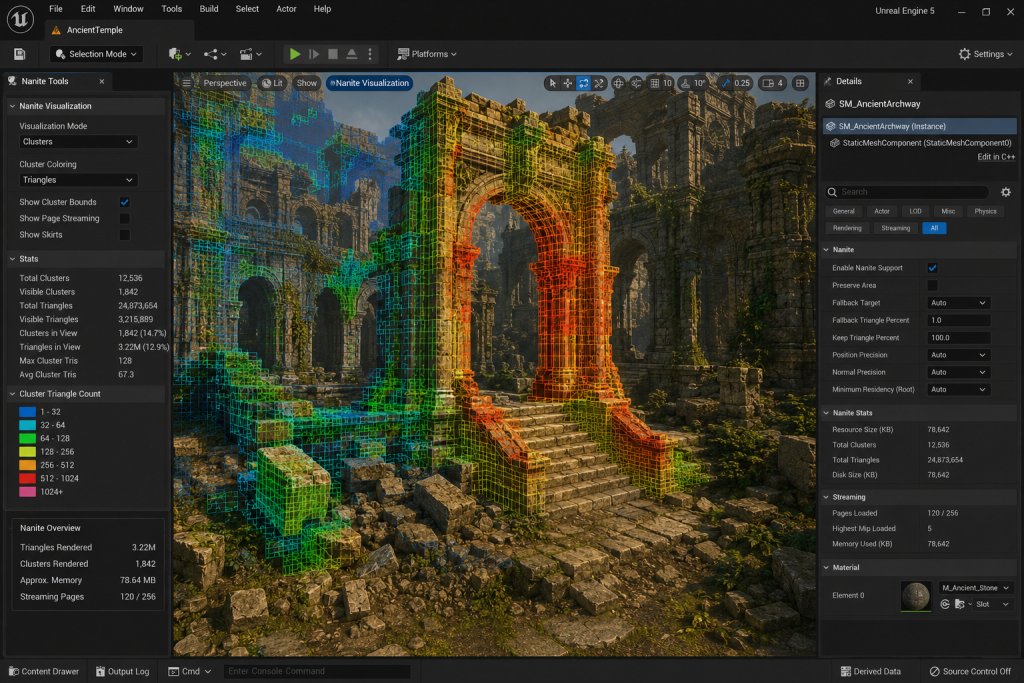This screenshot has width=1024, height=683.
Task: Enable Show Page Streaming checkbox
Action: (125, 219)
